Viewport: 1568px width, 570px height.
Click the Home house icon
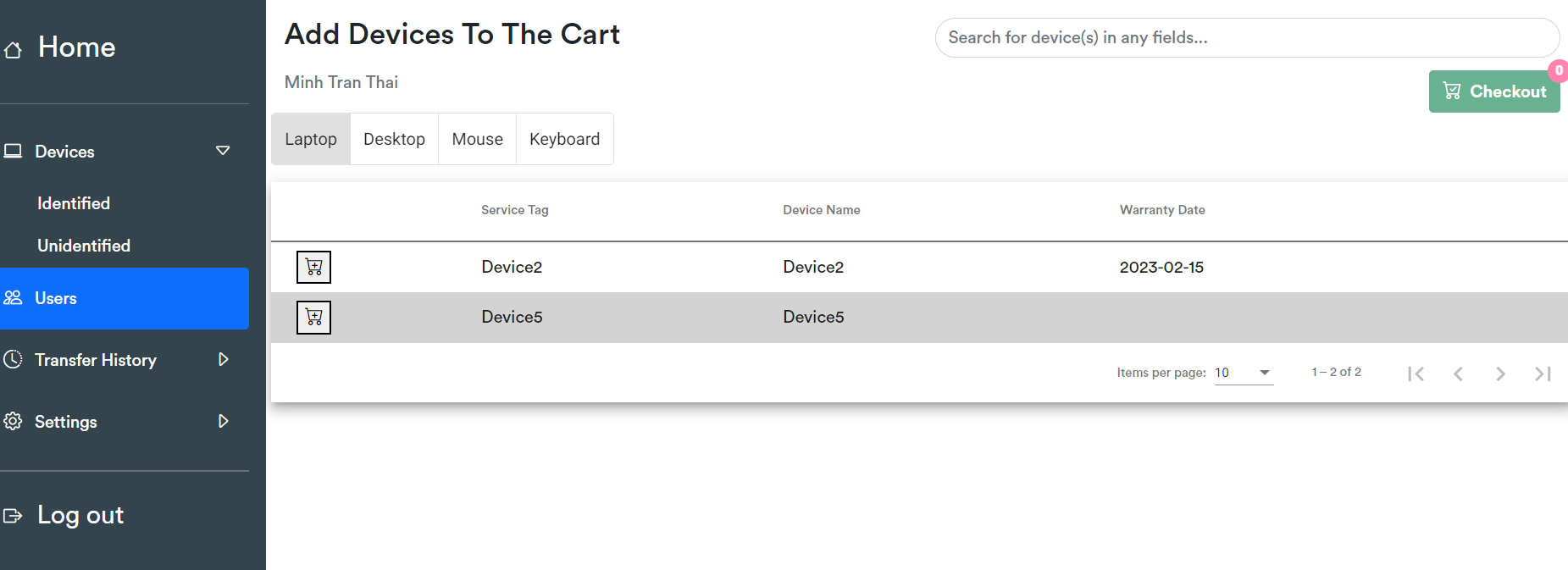click(13, 50)
